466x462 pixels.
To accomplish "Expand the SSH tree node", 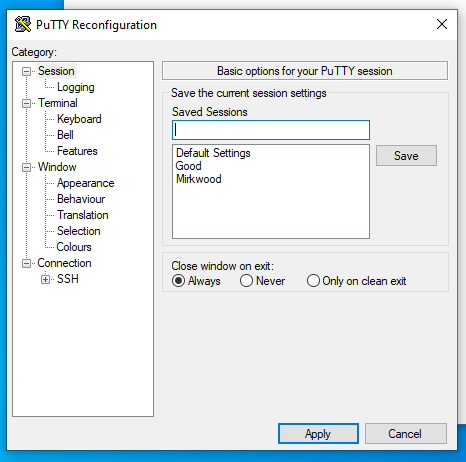I will tap(45, 279).
